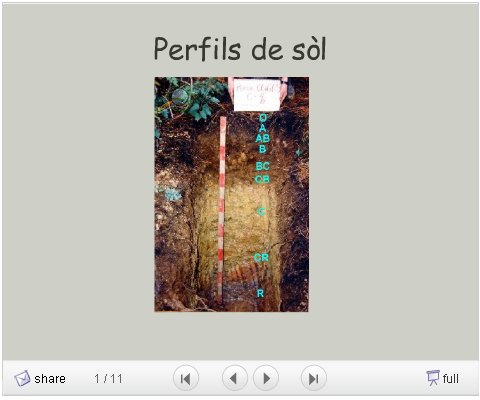Screen dimensions: 480x400
Task: Click the white handwritten sign in photo
Action: click(257, 95)
